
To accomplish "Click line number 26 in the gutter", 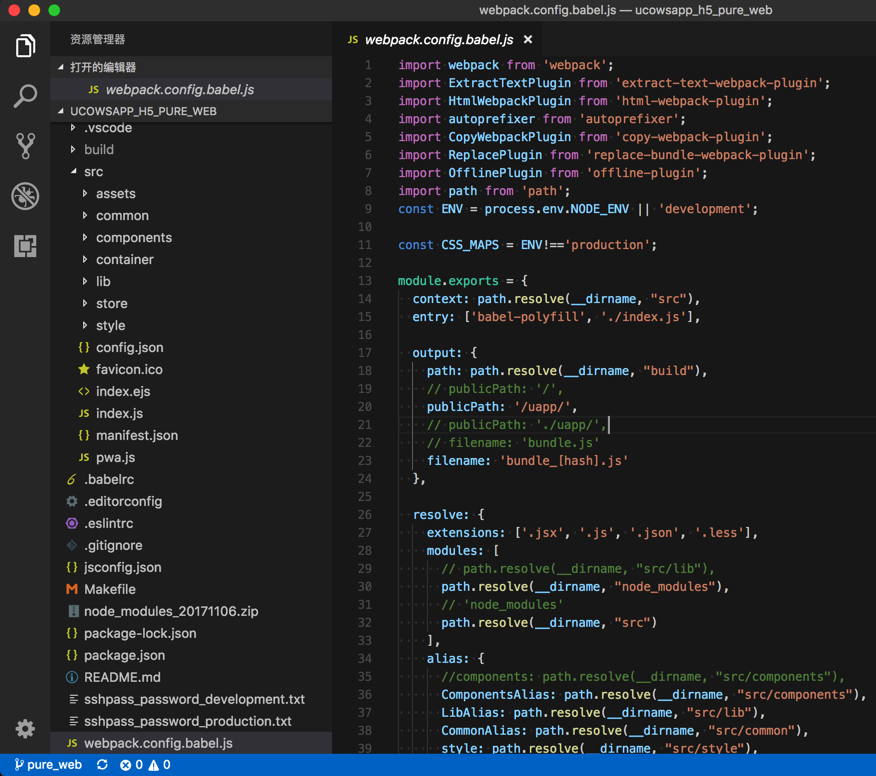I will coord(364,515).
